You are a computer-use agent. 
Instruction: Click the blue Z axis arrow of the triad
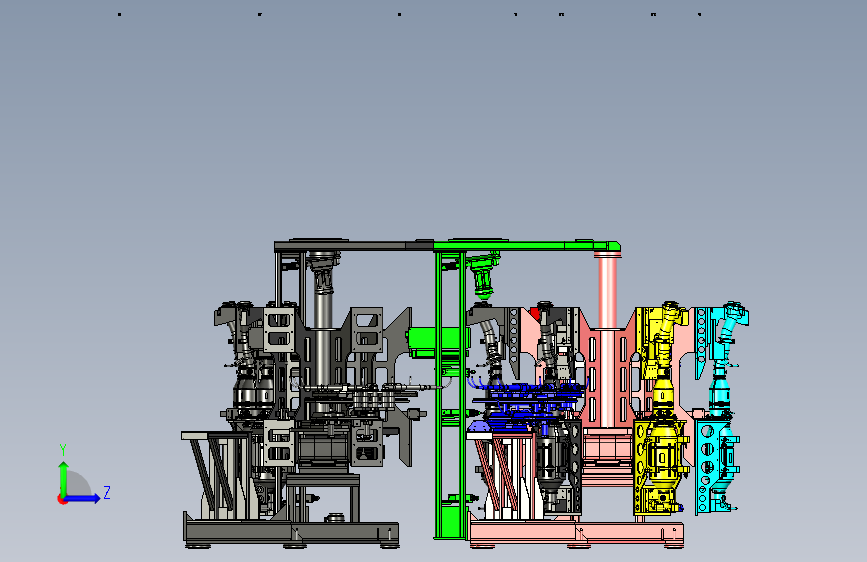click(83, 498)
